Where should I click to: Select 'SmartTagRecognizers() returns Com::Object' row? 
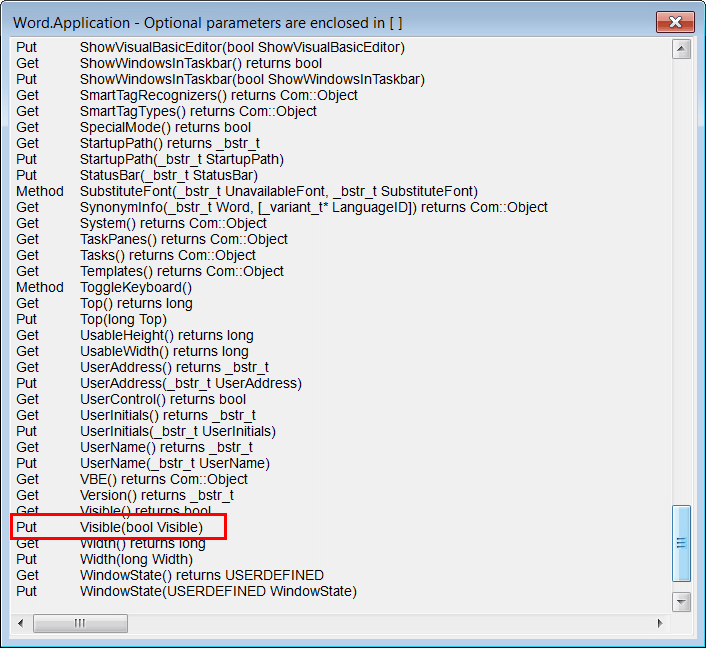point(187,95)
